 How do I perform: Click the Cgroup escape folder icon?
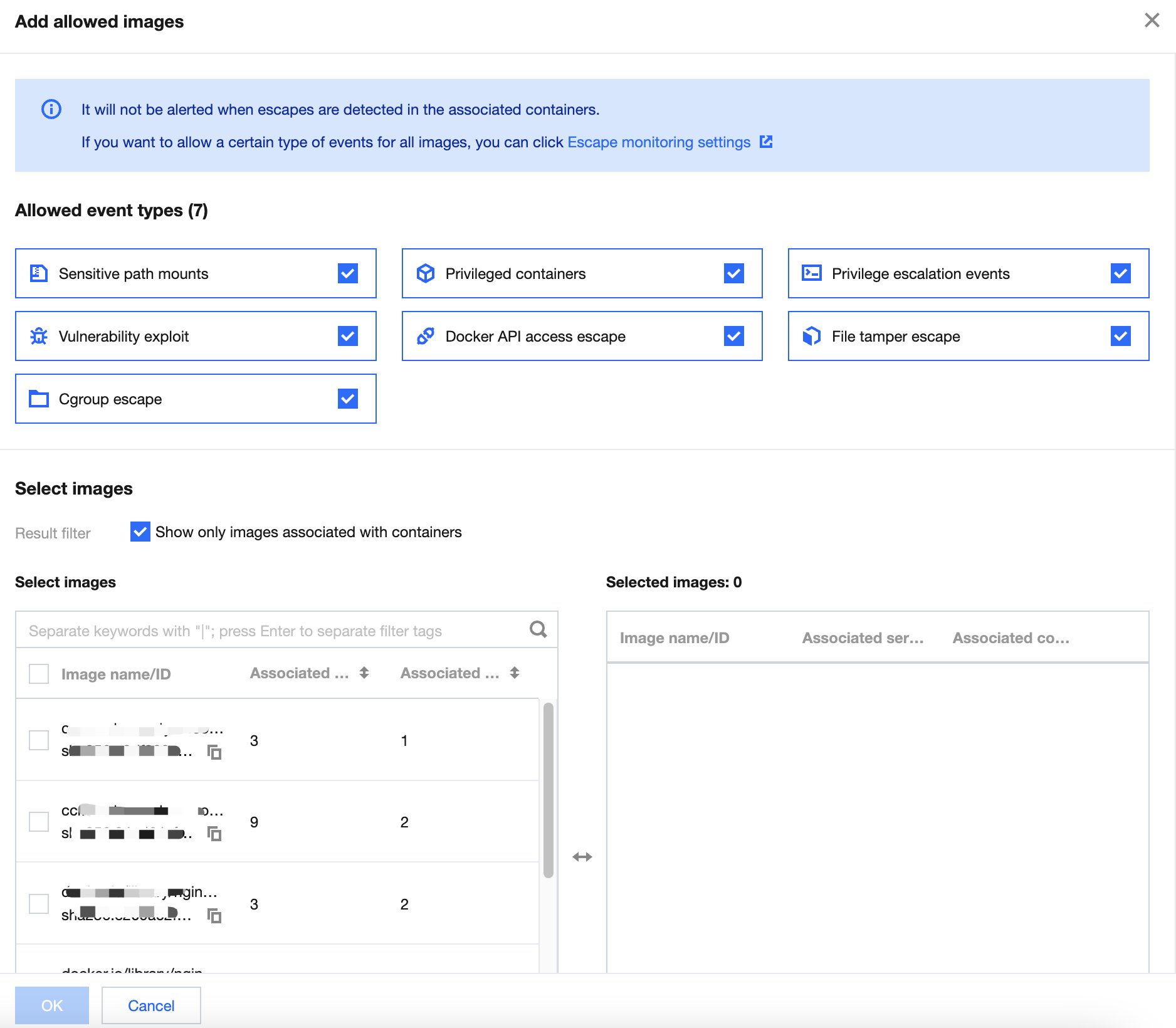pos(39,399)
